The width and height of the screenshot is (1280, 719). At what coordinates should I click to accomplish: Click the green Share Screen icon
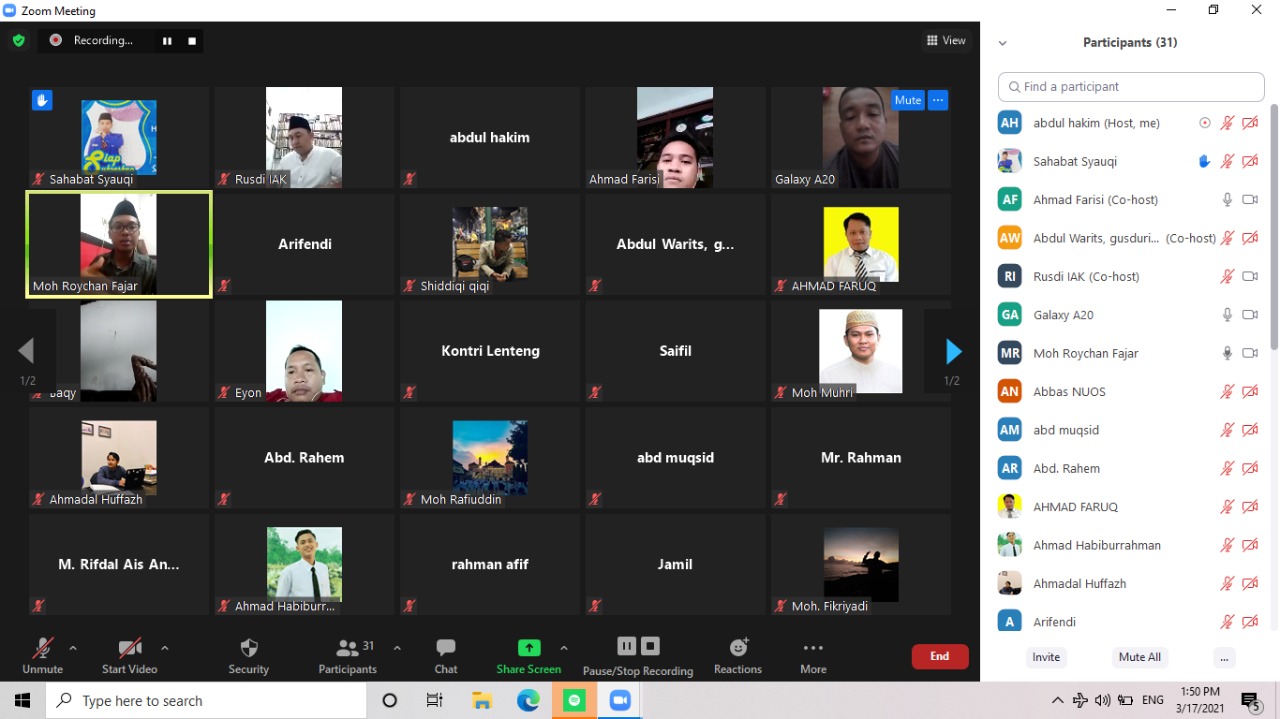click(x=529, y=648)
